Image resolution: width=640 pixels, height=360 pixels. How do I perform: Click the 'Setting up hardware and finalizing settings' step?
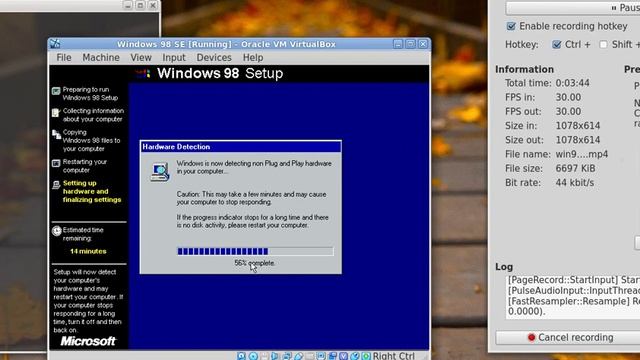pyautogui.click(x=92, y=191)
